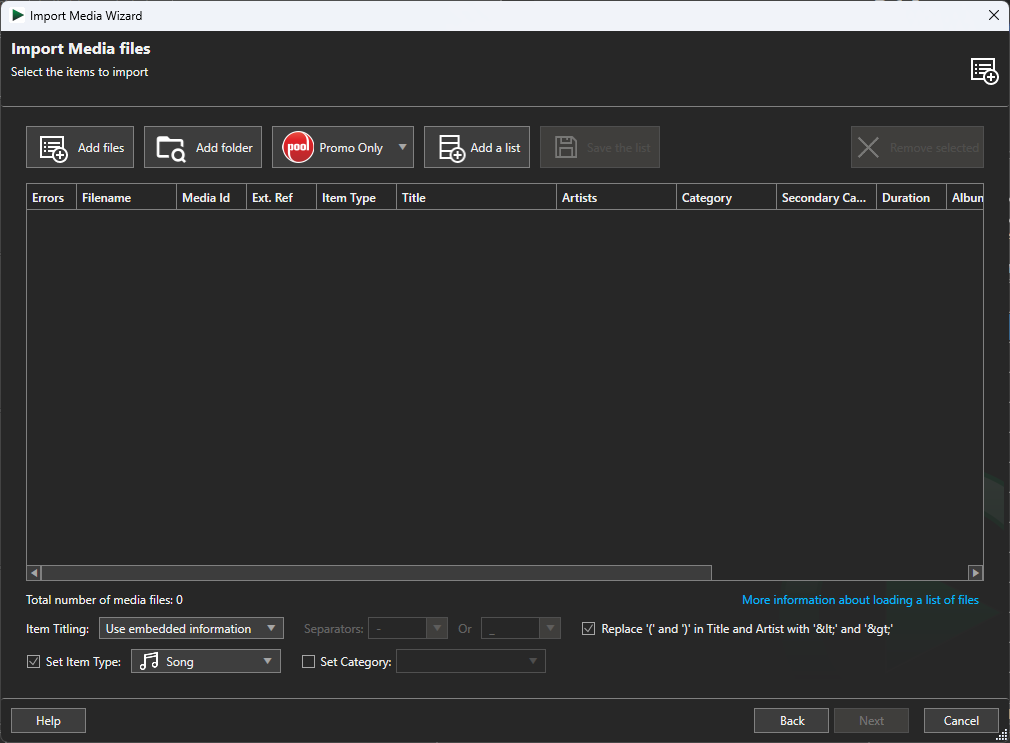The height and width of the screenshot is (743, 1010).
Task: Click the Artists column header
Action: [x=615, y=198]
